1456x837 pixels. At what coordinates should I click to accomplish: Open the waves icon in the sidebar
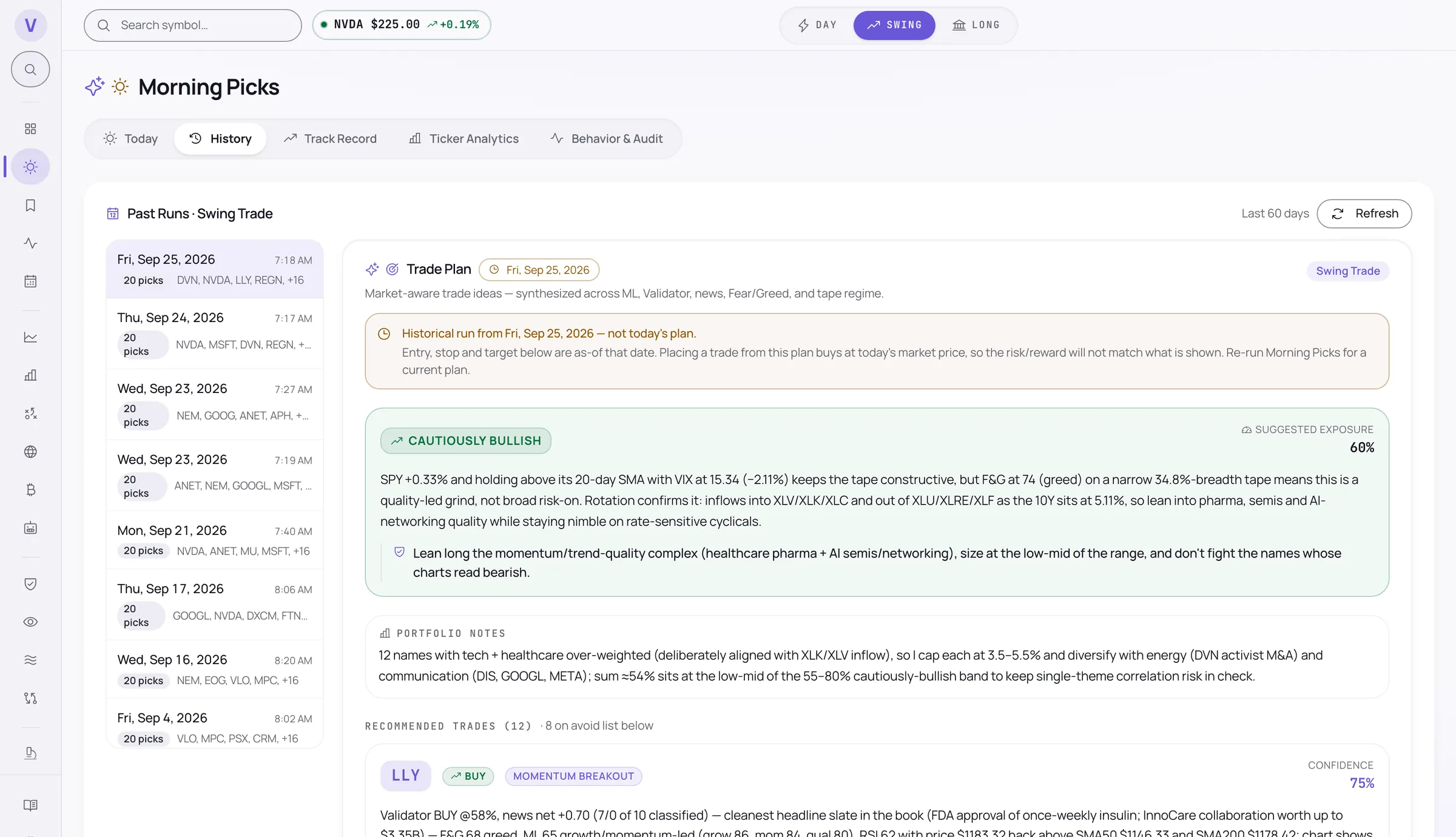click(x=30, y=660)
